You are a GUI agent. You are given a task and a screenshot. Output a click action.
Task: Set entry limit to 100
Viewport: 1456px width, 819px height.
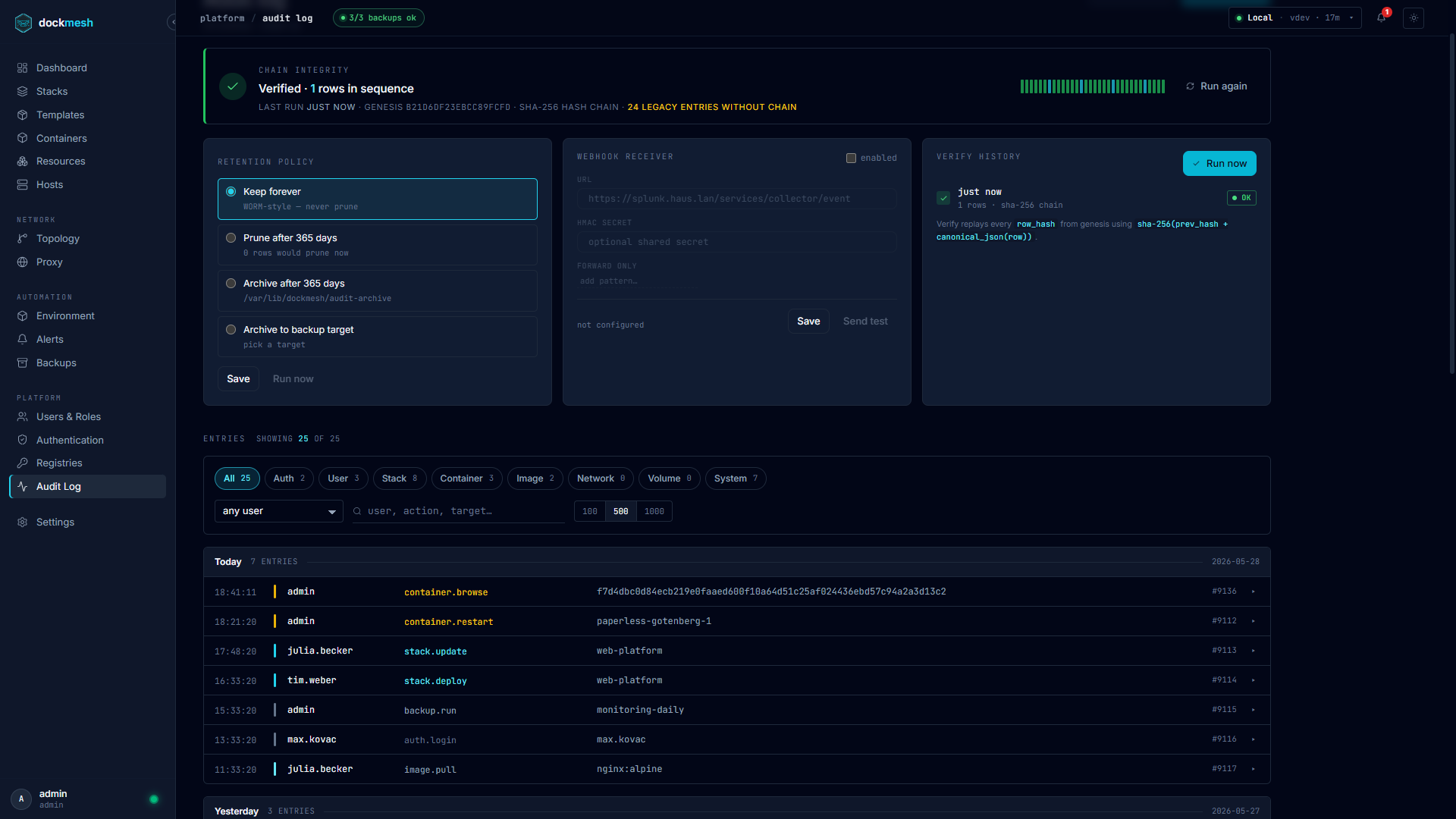(590, 512)
